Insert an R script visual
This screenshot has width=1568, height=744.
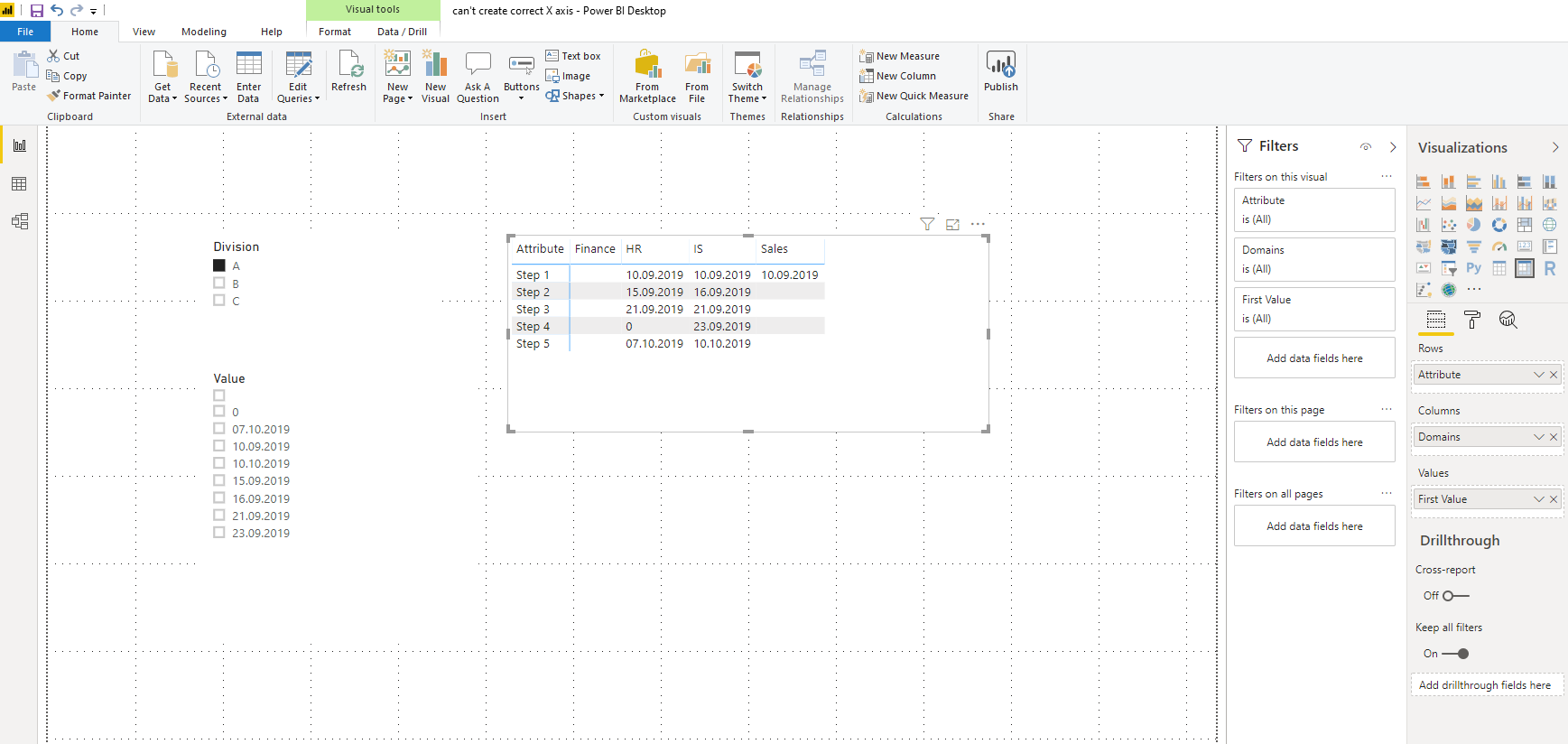coord(1549,268)
